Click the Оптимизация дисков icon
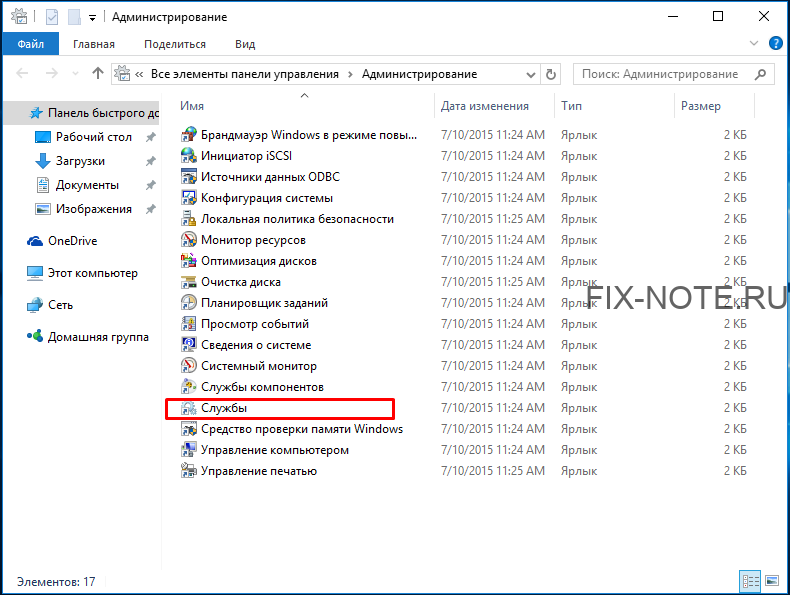 pyautogui.click(x=188, y=261)
